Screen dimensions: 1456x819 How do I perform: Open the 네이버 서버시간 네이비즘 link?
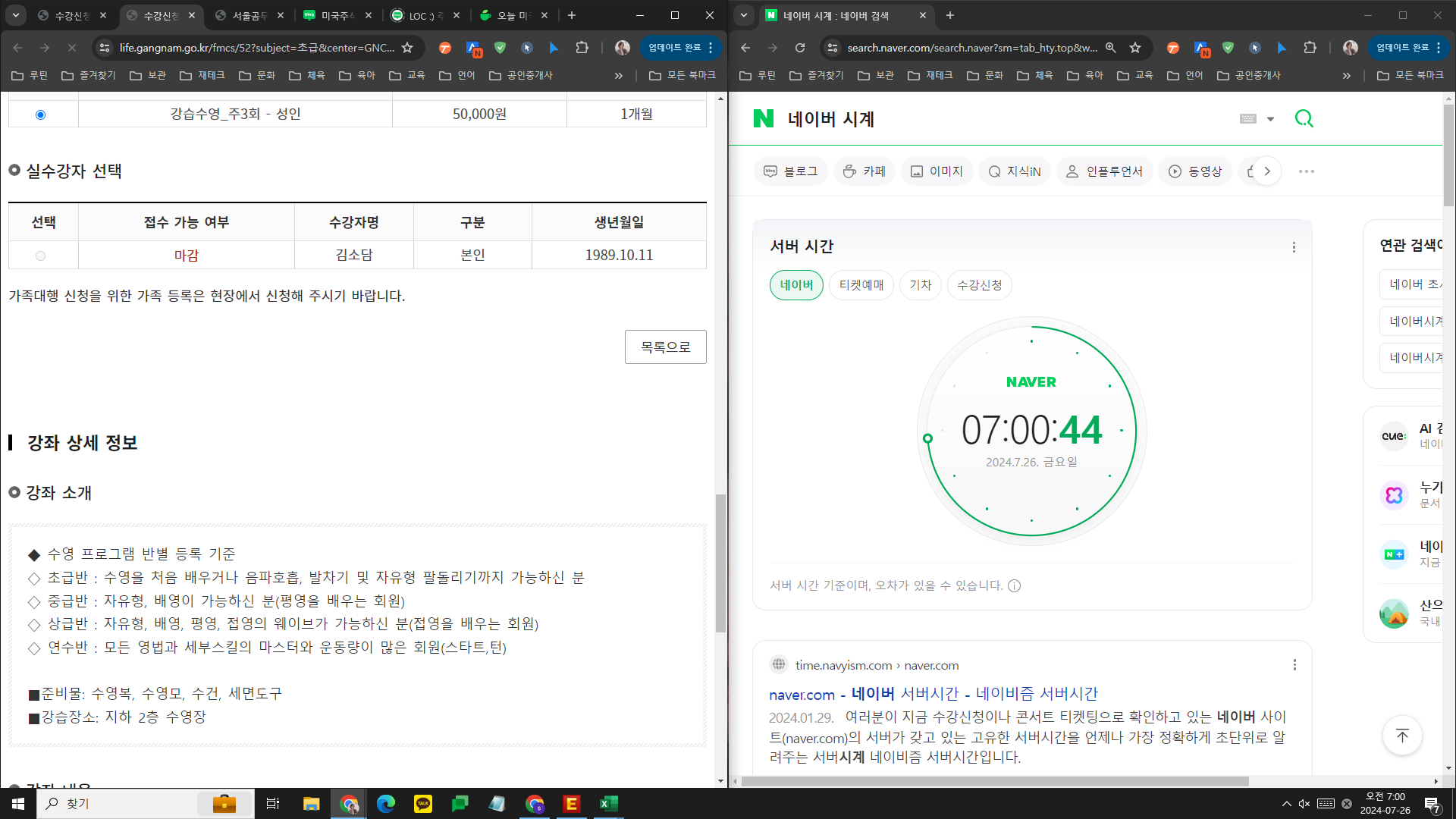933,694
